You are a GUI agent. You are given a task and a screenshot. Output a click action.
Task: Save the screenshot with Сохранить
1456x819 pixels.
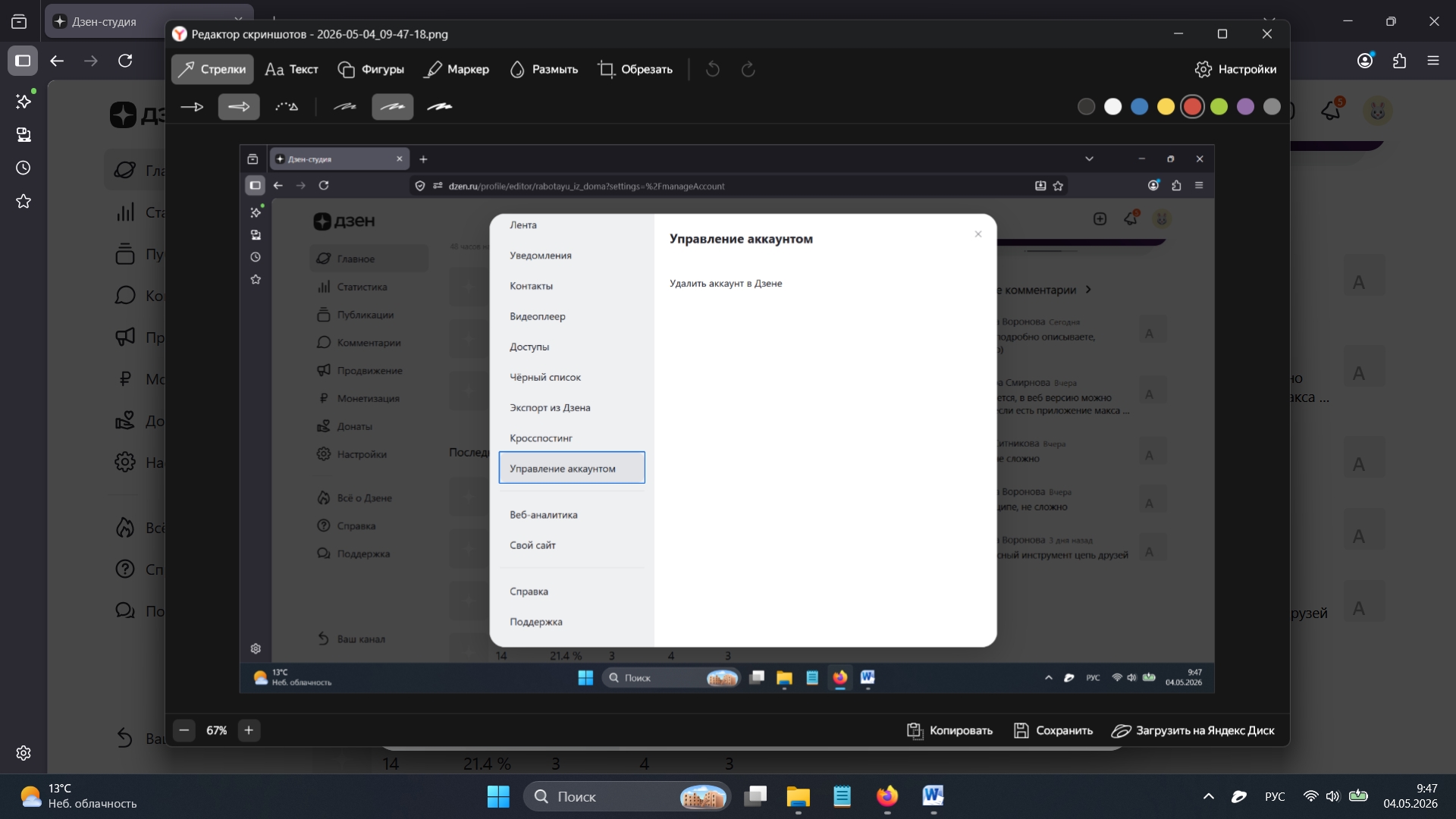click(x=1053, y=730)
